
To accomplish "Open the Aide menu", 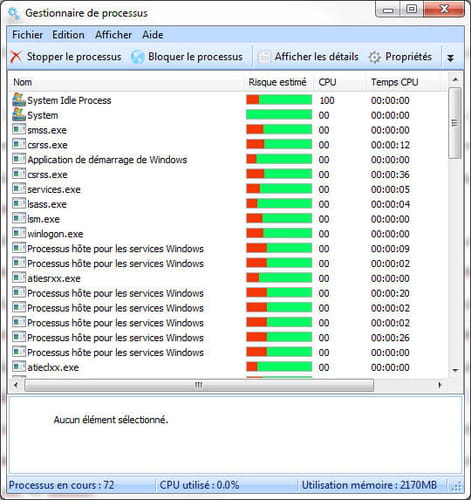I will tap(153, 35).
